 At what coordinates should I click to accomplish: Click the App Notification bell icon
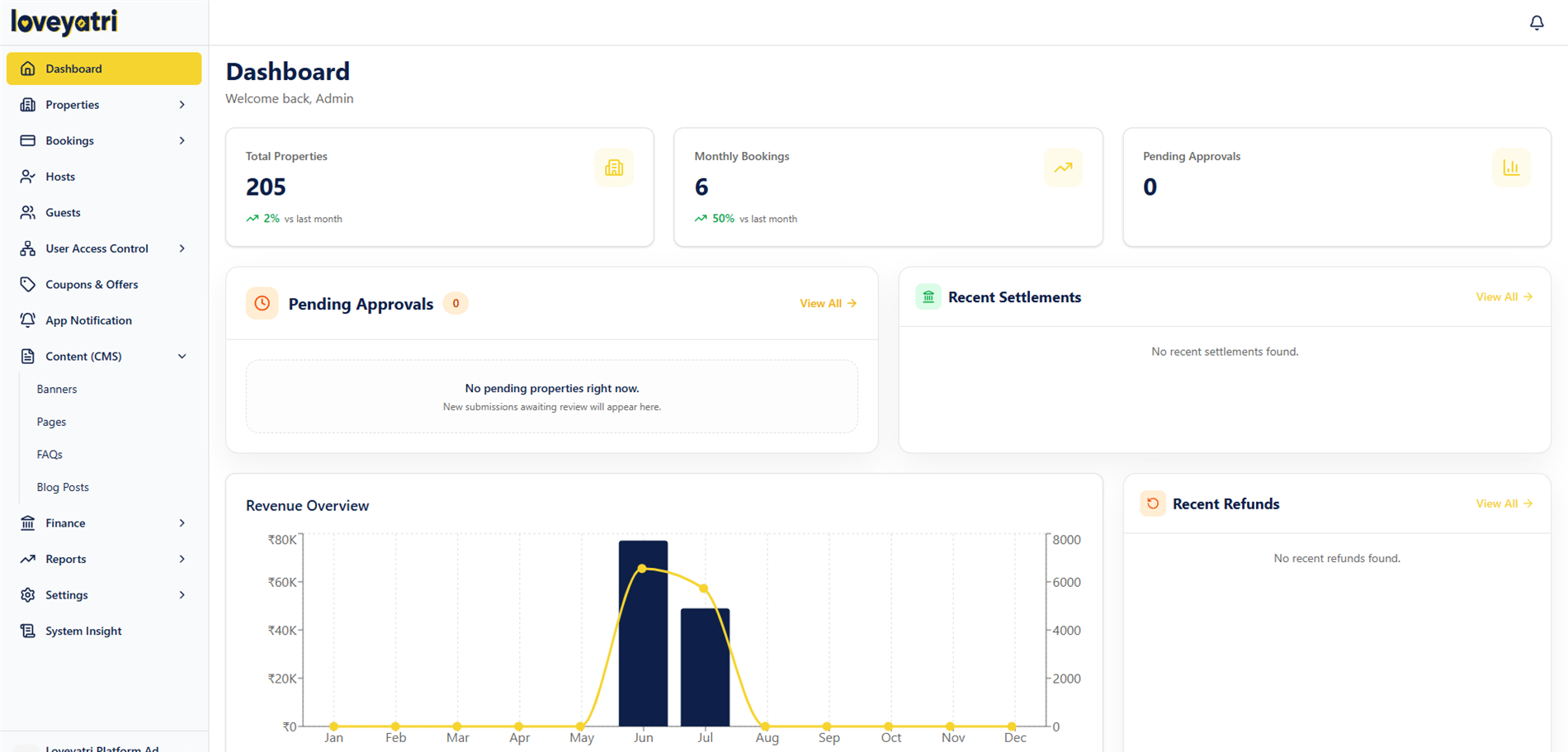pos(28,320)
